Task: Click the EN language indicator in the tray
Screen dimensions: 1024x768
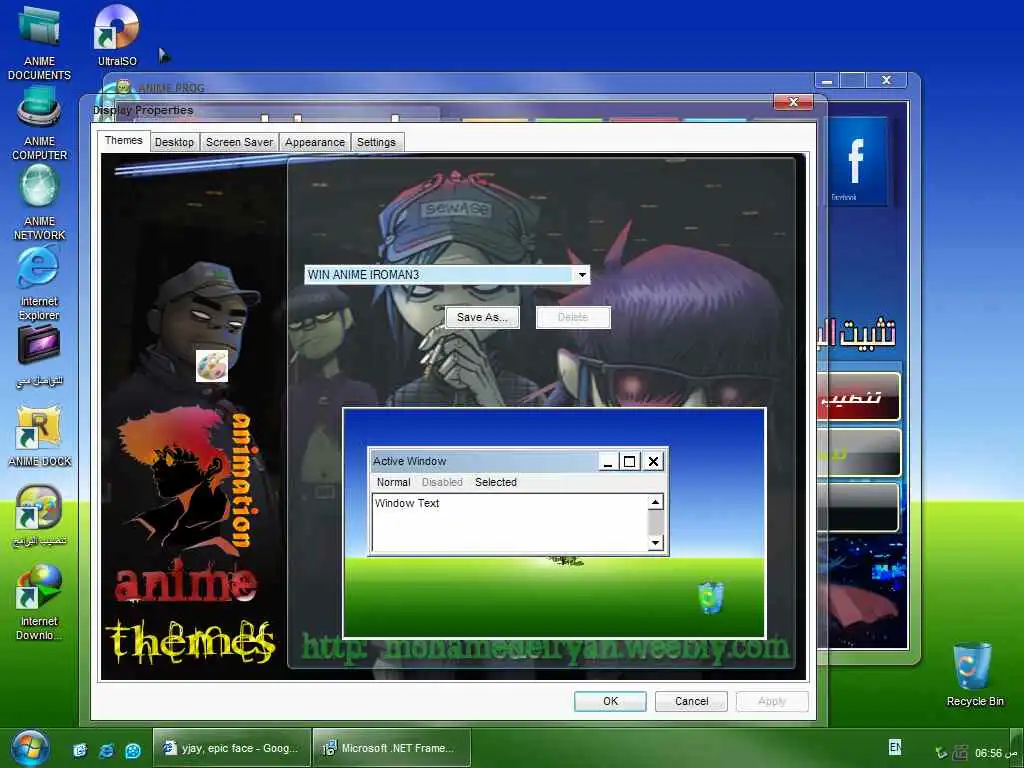Action: tap(895, 746)
